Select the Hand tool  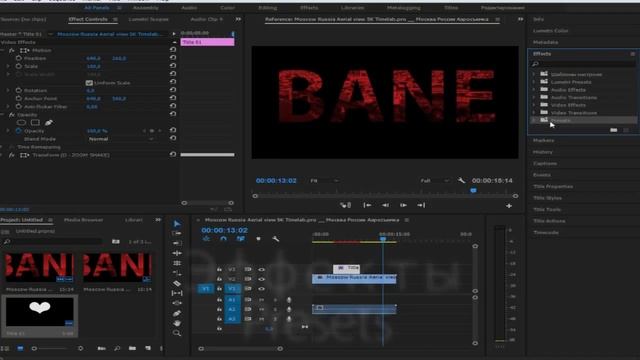click(x=177, y=323)
